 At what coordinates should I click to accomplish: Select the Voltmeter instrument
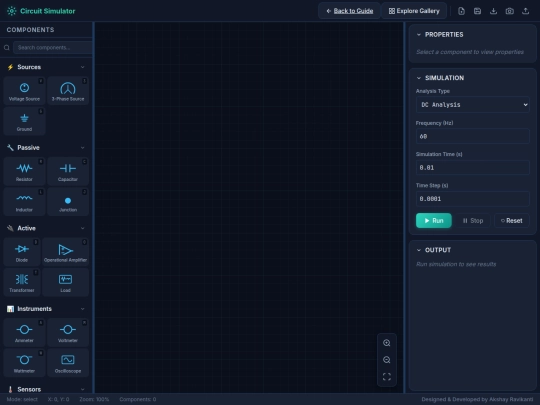tap(68, 332)
